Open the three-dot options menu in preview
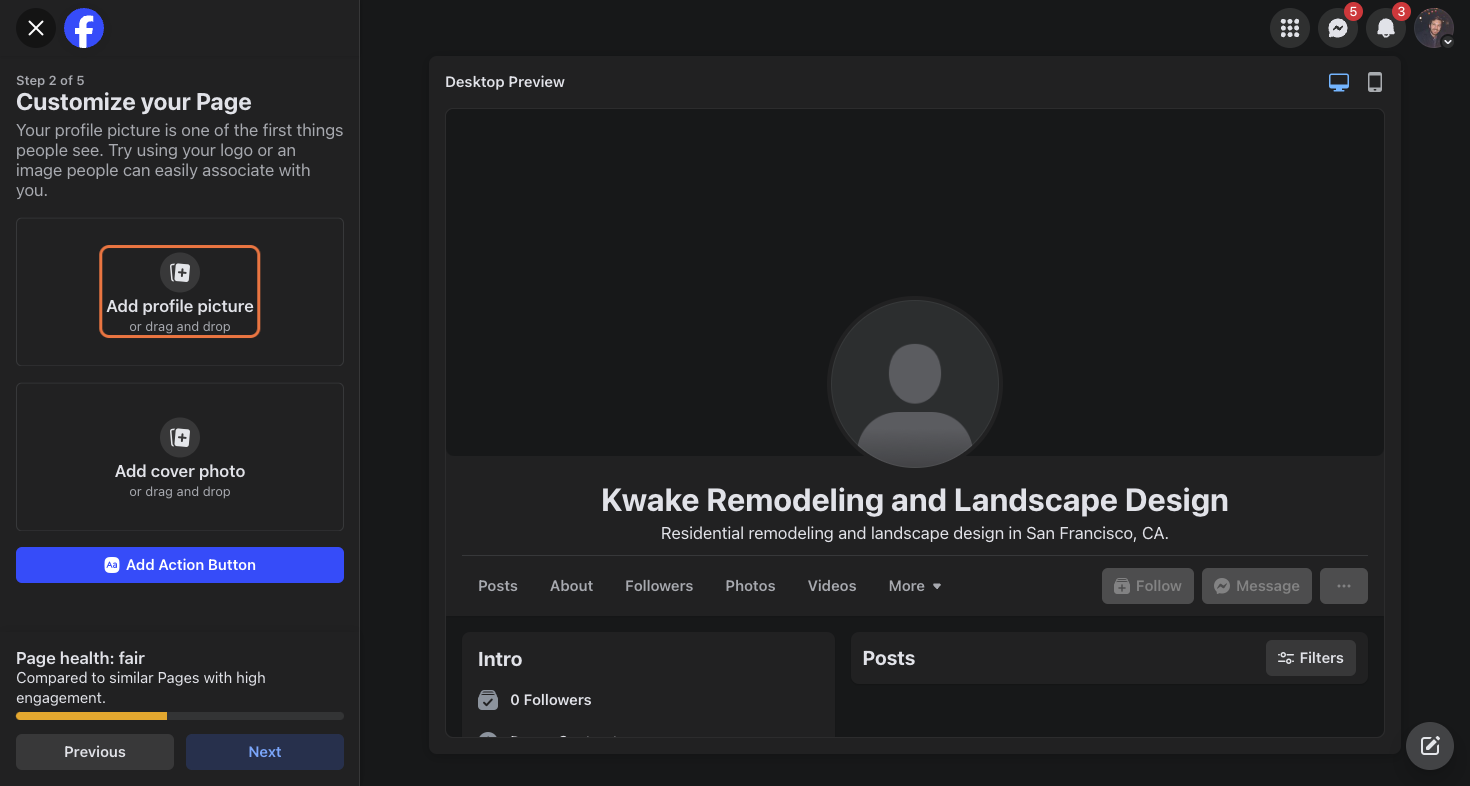 pyautogui.click(x=1344, y=586)
